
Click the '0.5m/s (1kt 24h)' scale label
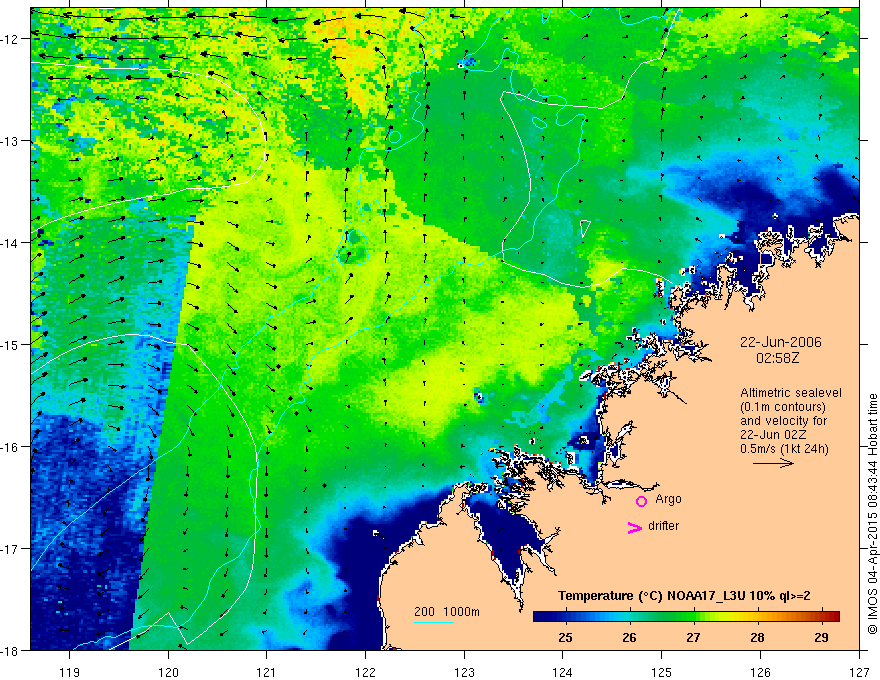tap(784, 449)
